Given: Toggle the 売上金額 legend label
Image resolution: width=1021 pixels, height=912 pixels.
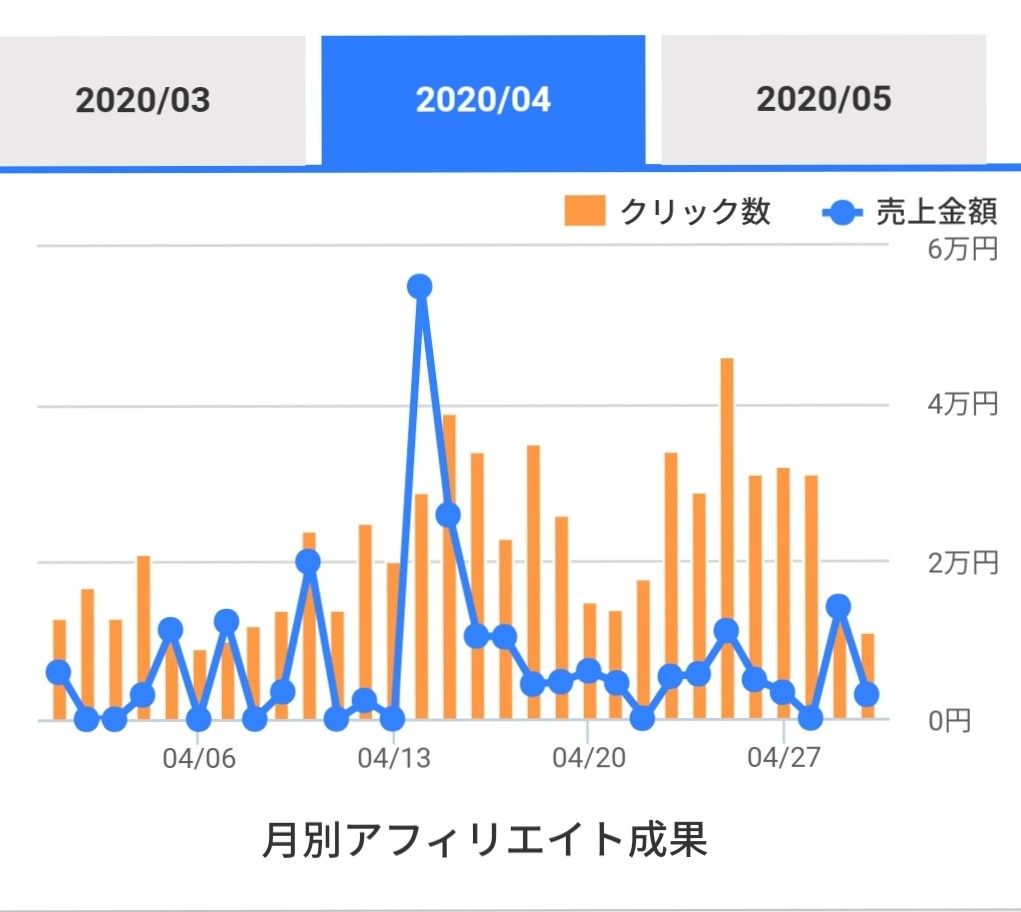Looking at the screenshot, I should coord(937,212).
